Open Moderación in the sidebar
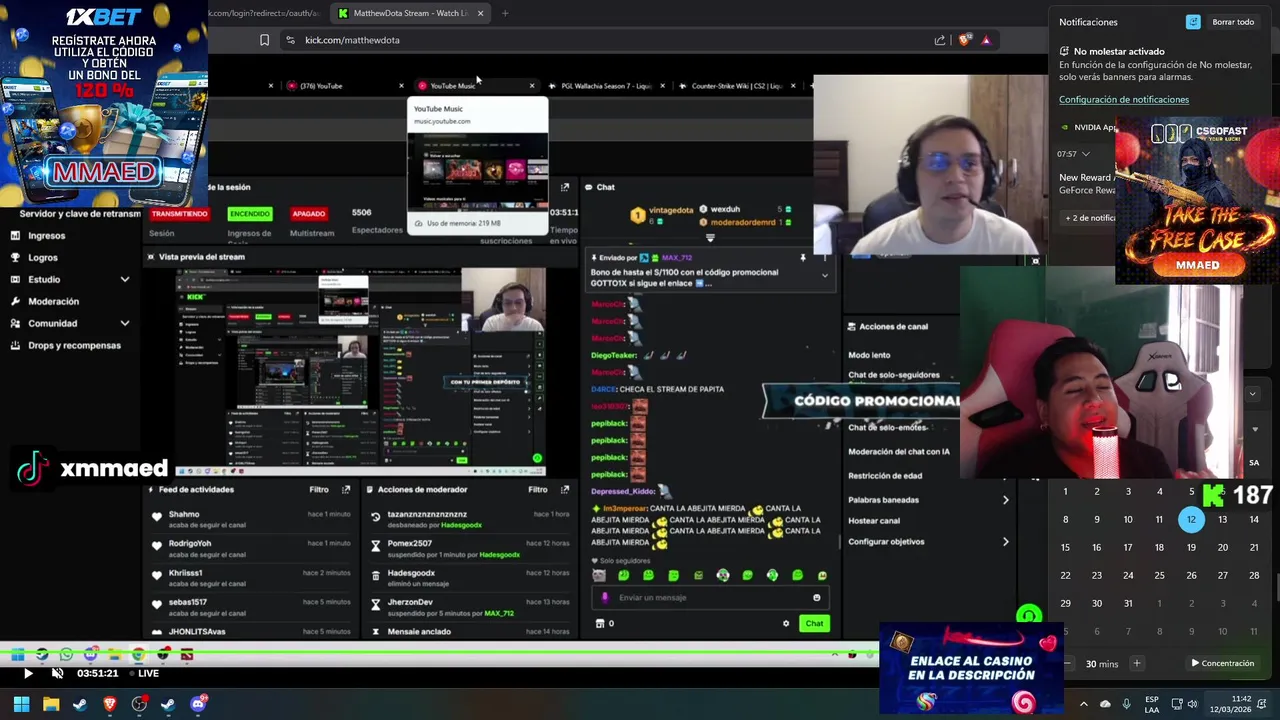This screenshot has width=1280, height=720. pyautogui.click(x=53, y=302)
